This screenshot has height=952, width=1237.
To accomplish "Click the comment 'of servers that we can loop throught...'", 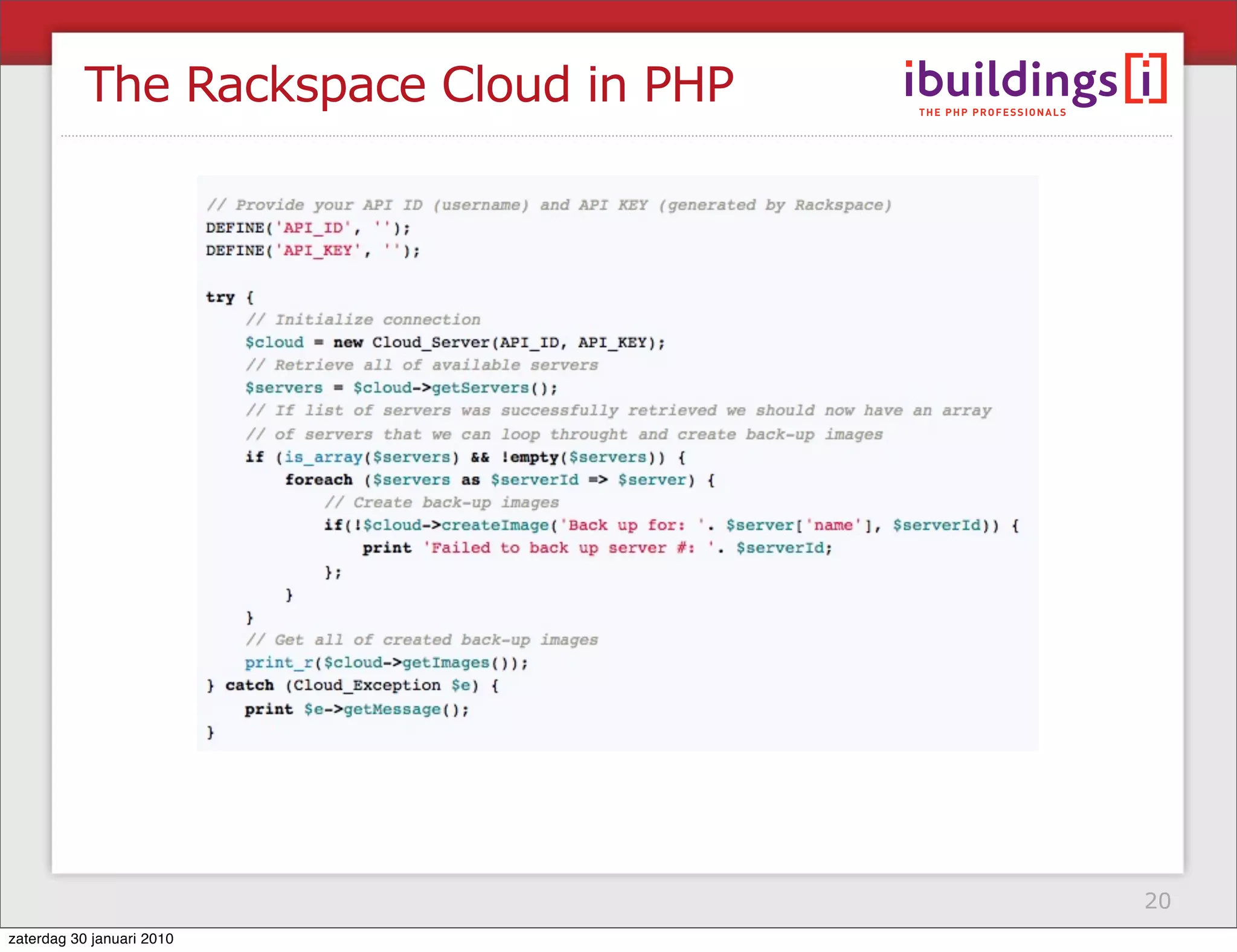I will [564, 434].
